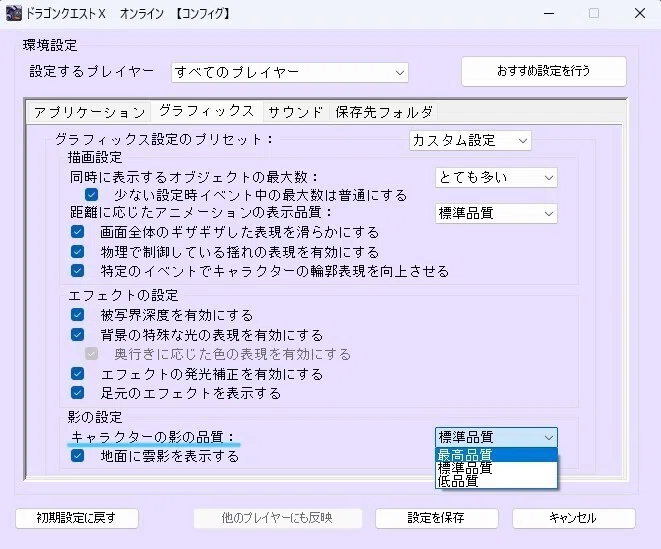Screen dimensions: 661x549
Task: Open the animation display quality dropdown
Action: pyautogui.click(x=496, y=213)
